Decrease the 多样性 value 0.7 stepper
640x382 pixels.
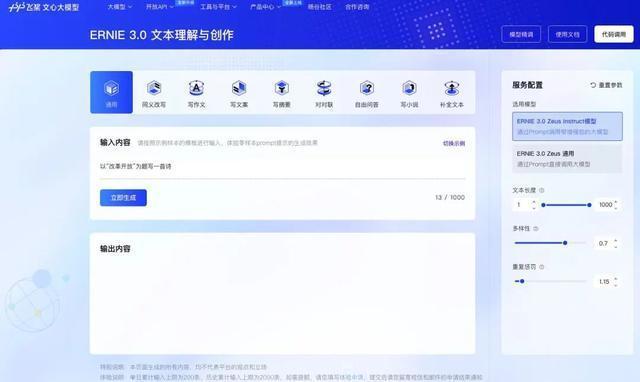click(616, 246)
